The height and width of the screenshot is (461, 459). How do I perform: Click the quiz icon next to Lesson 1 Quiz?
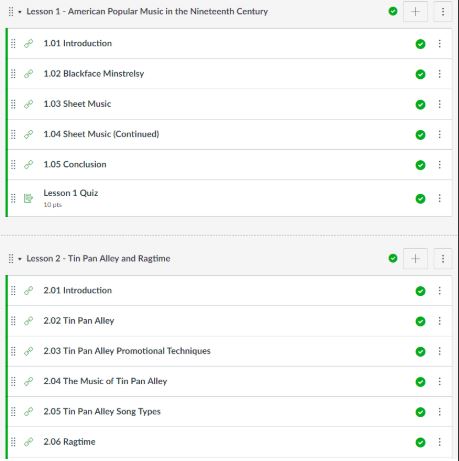29,198
